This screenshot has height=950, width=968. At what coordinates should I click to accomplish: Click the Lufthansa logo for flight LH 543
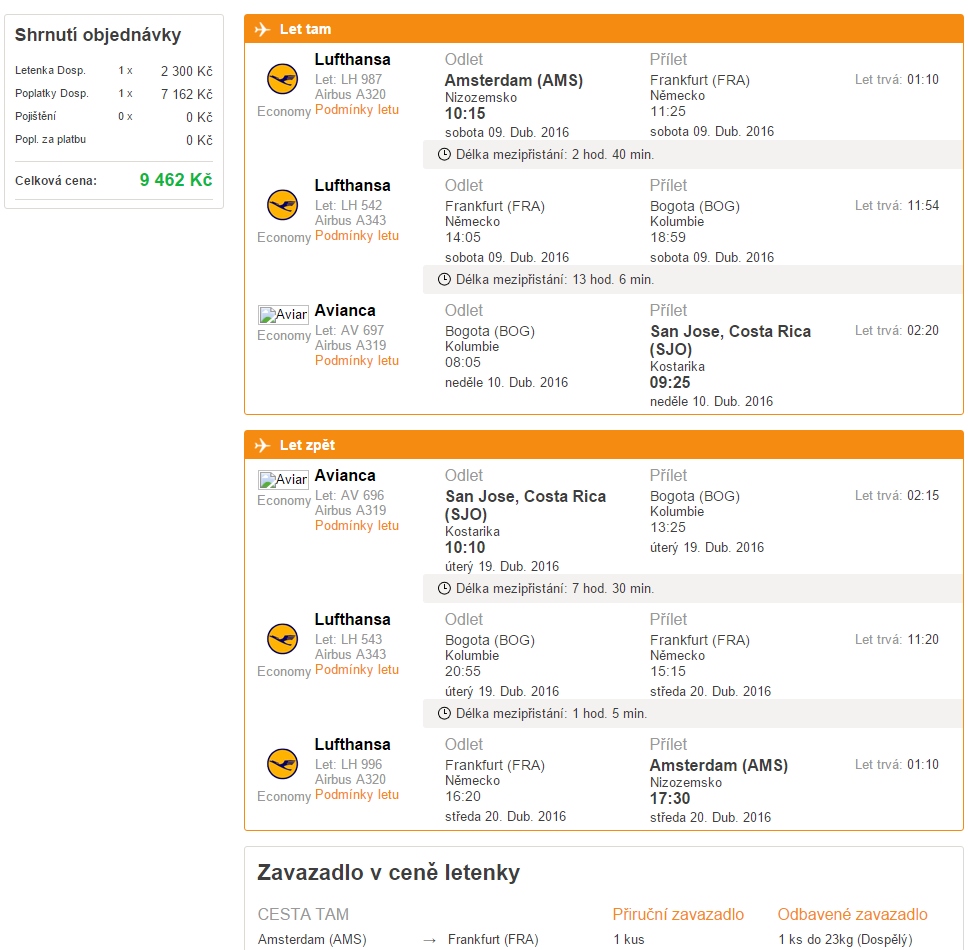(x=282, y=639)
